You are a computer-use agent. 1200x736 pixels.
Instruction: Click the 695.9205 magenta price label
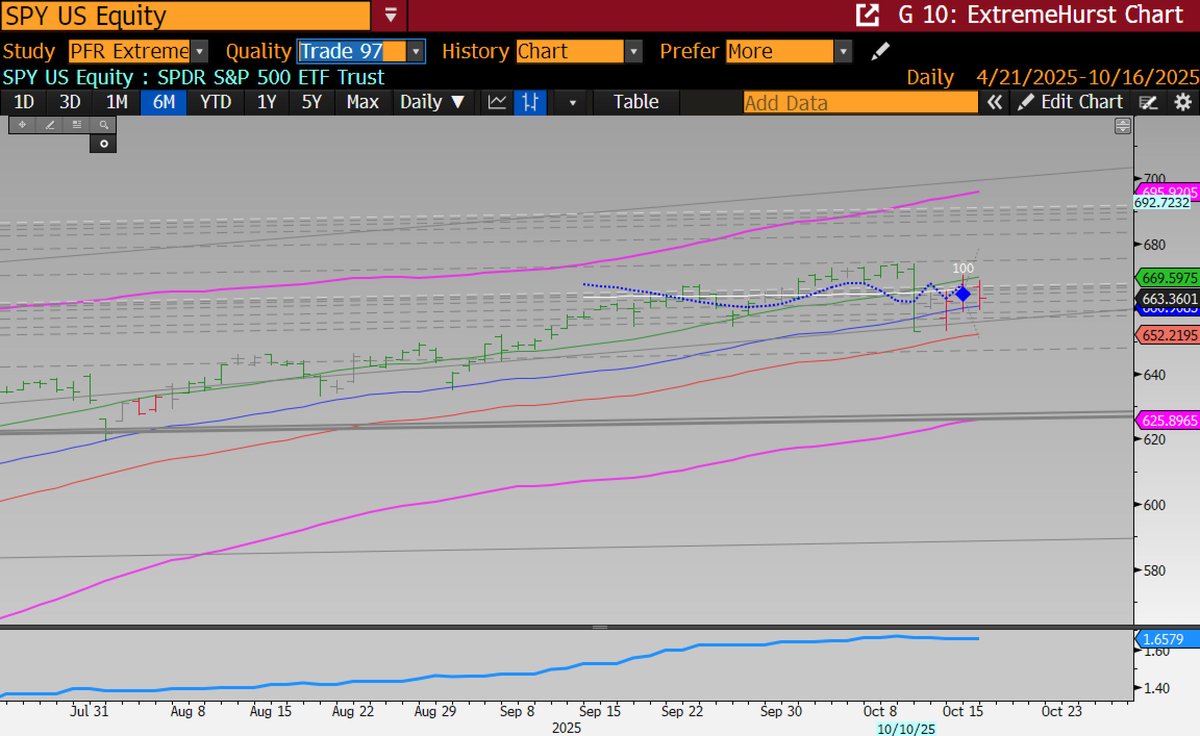[x=1168, y=191]
